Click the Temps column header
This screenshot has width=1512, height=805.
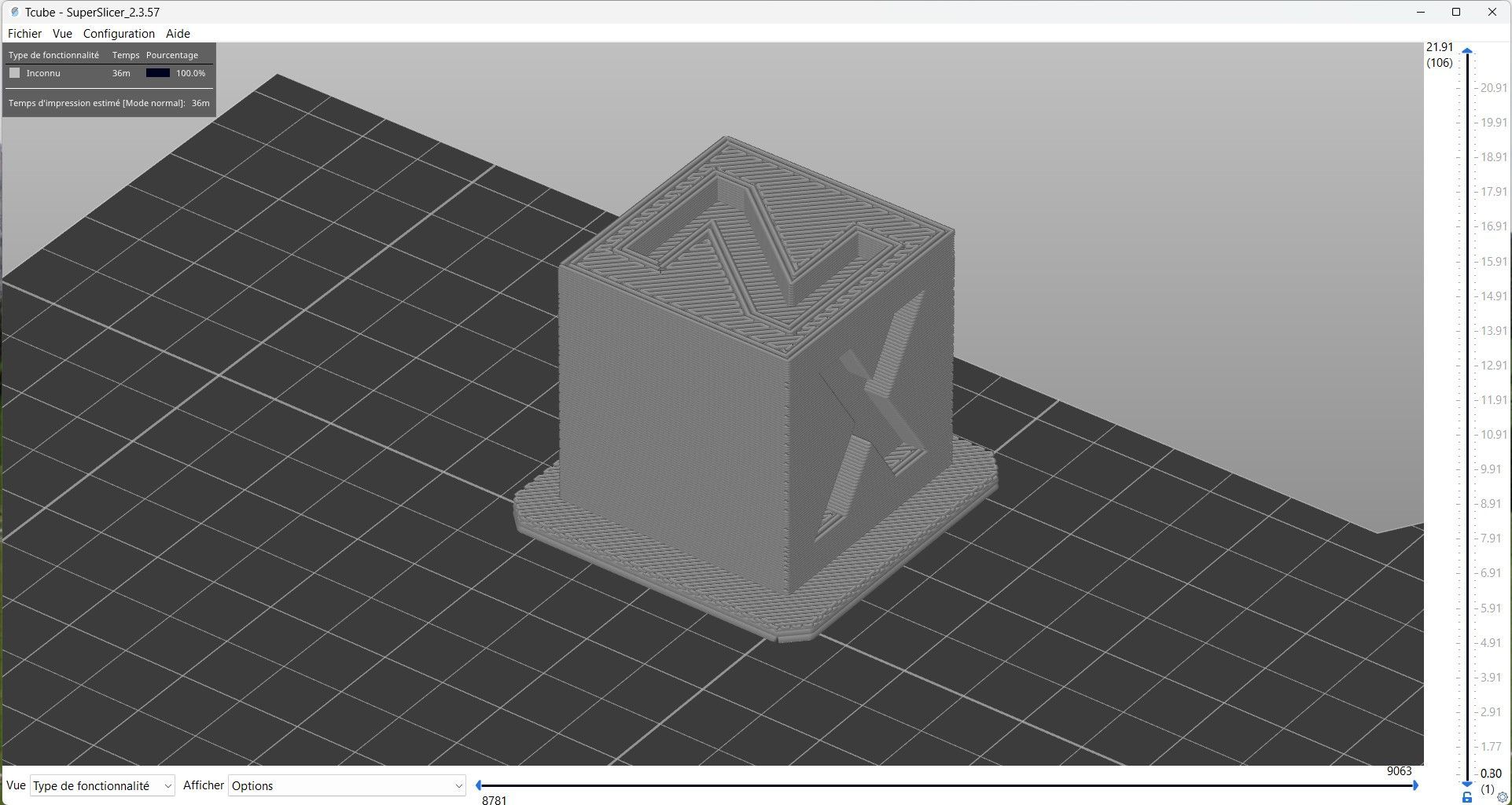coord(126,55)
